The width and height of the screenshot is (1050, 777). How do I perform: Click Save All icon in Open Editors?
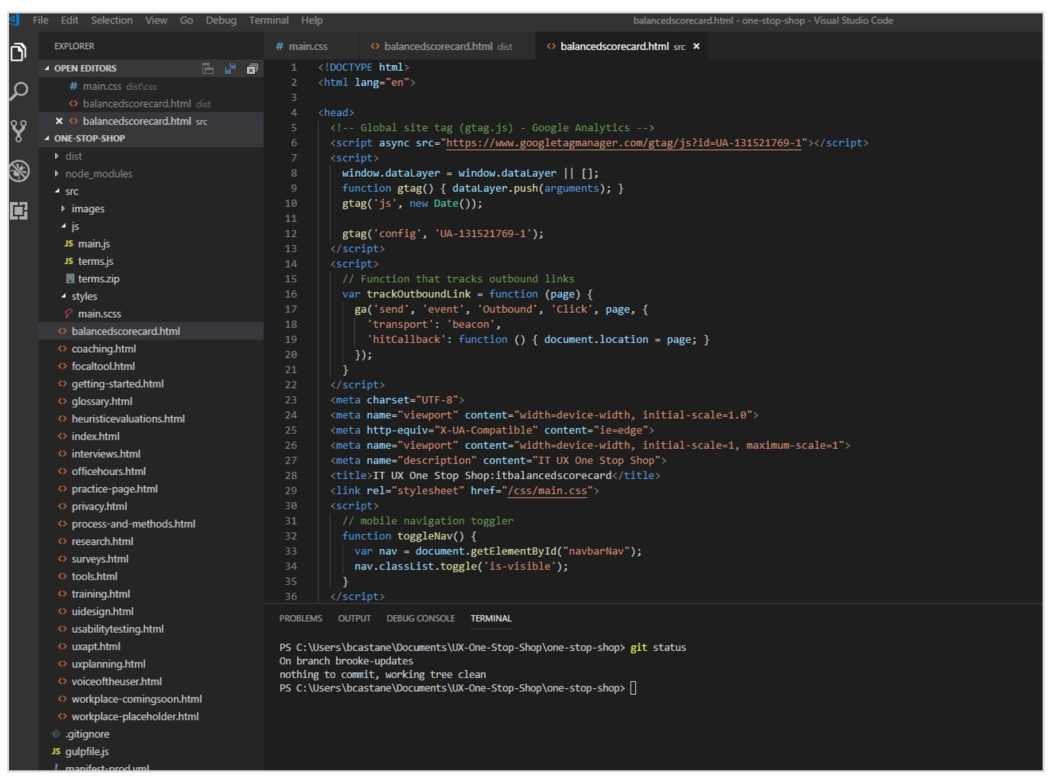point(230,68)
